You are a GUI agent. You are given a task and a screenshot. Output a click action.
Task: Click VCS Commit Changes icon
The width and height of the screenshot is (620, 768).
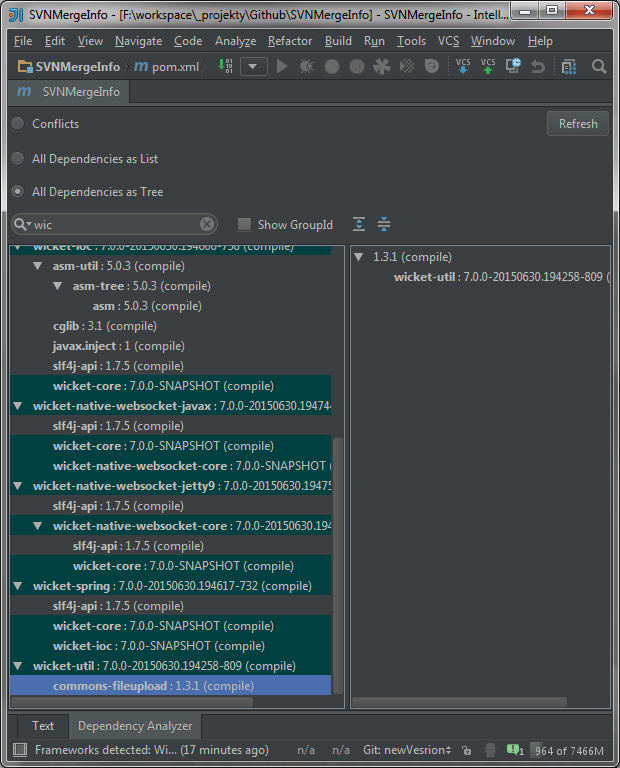tap(488, 66)
